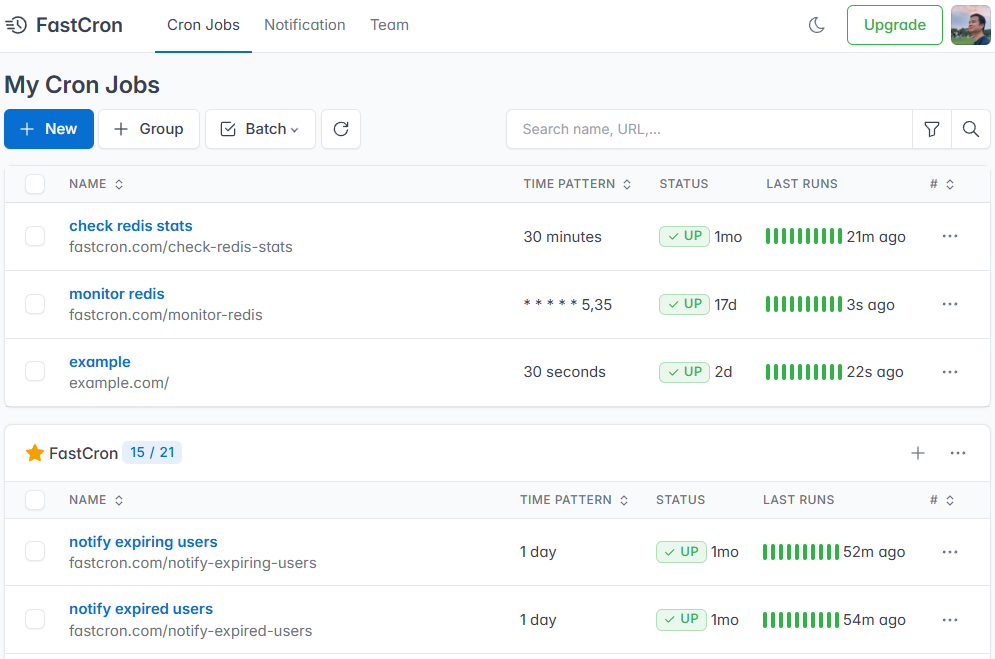Click the UP status badge for example
Image resolution: width=995 pixels, height=659 pixels.
[x=684, y=372]
